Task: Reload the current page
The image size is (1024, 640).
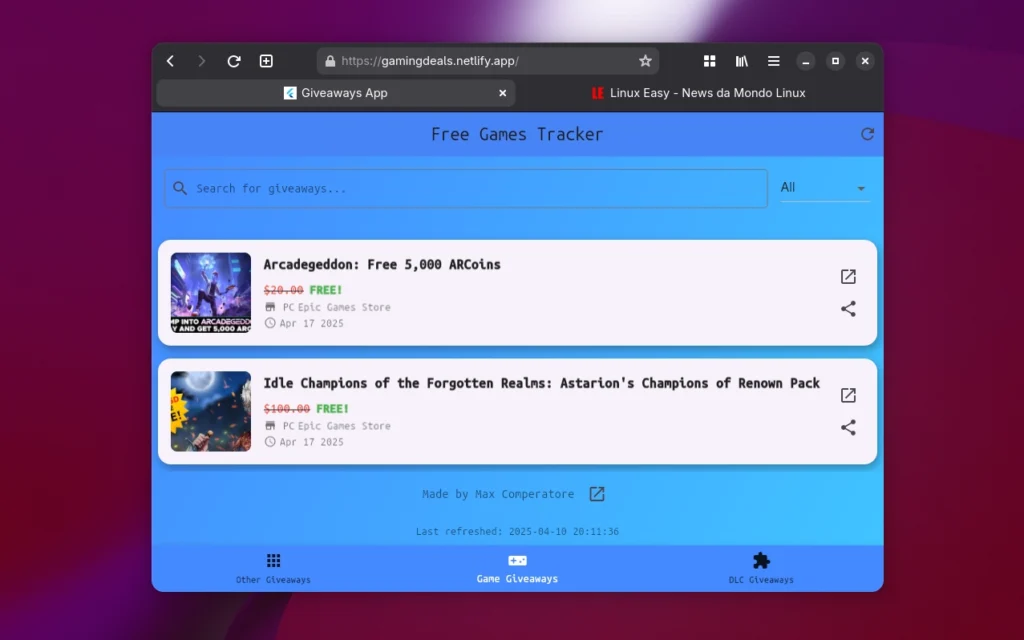Action: pyautogui.click(x=233, y=60)
